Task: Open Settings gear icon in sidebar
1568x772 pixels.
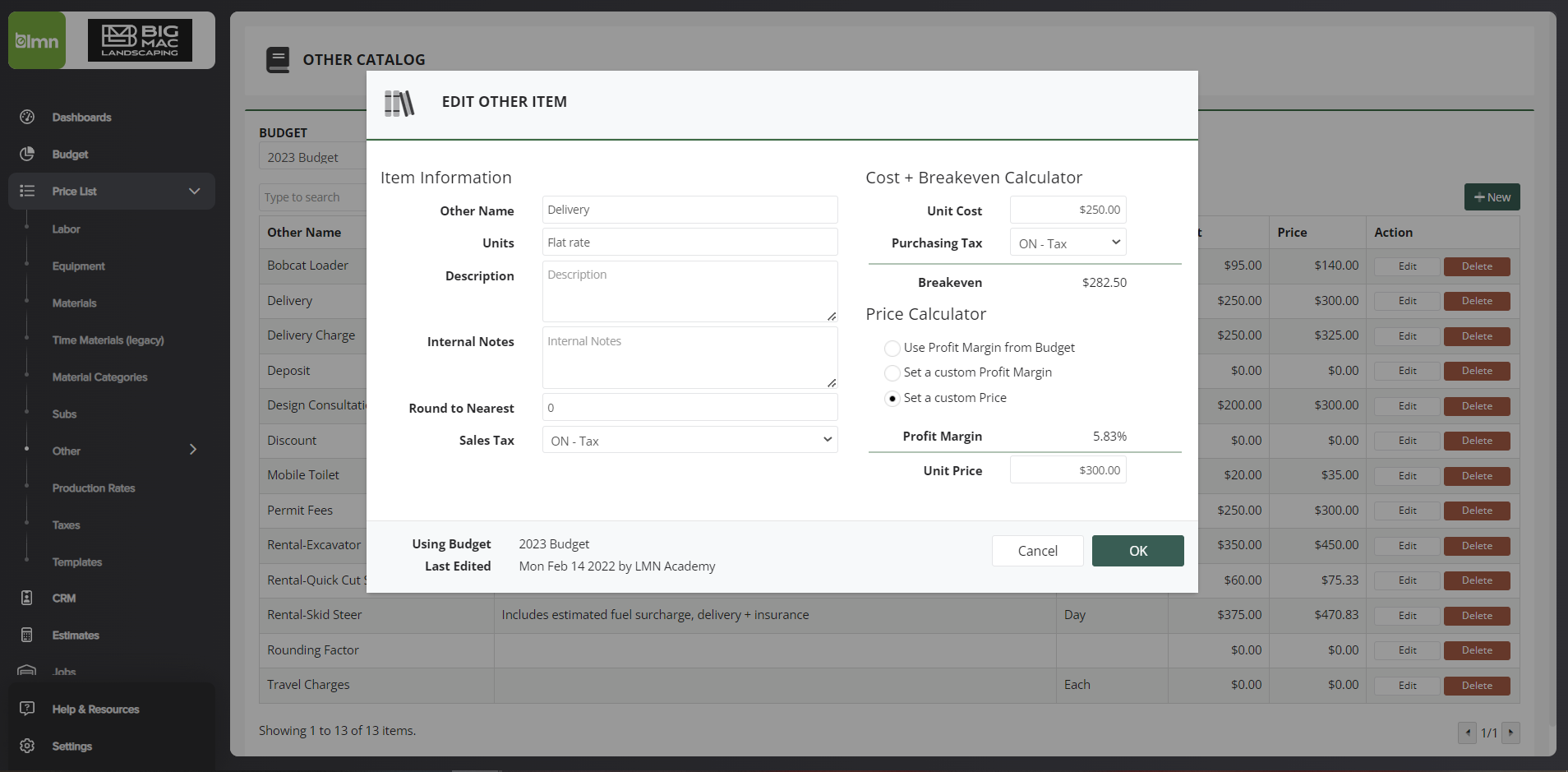Action: tap(27, 746)
